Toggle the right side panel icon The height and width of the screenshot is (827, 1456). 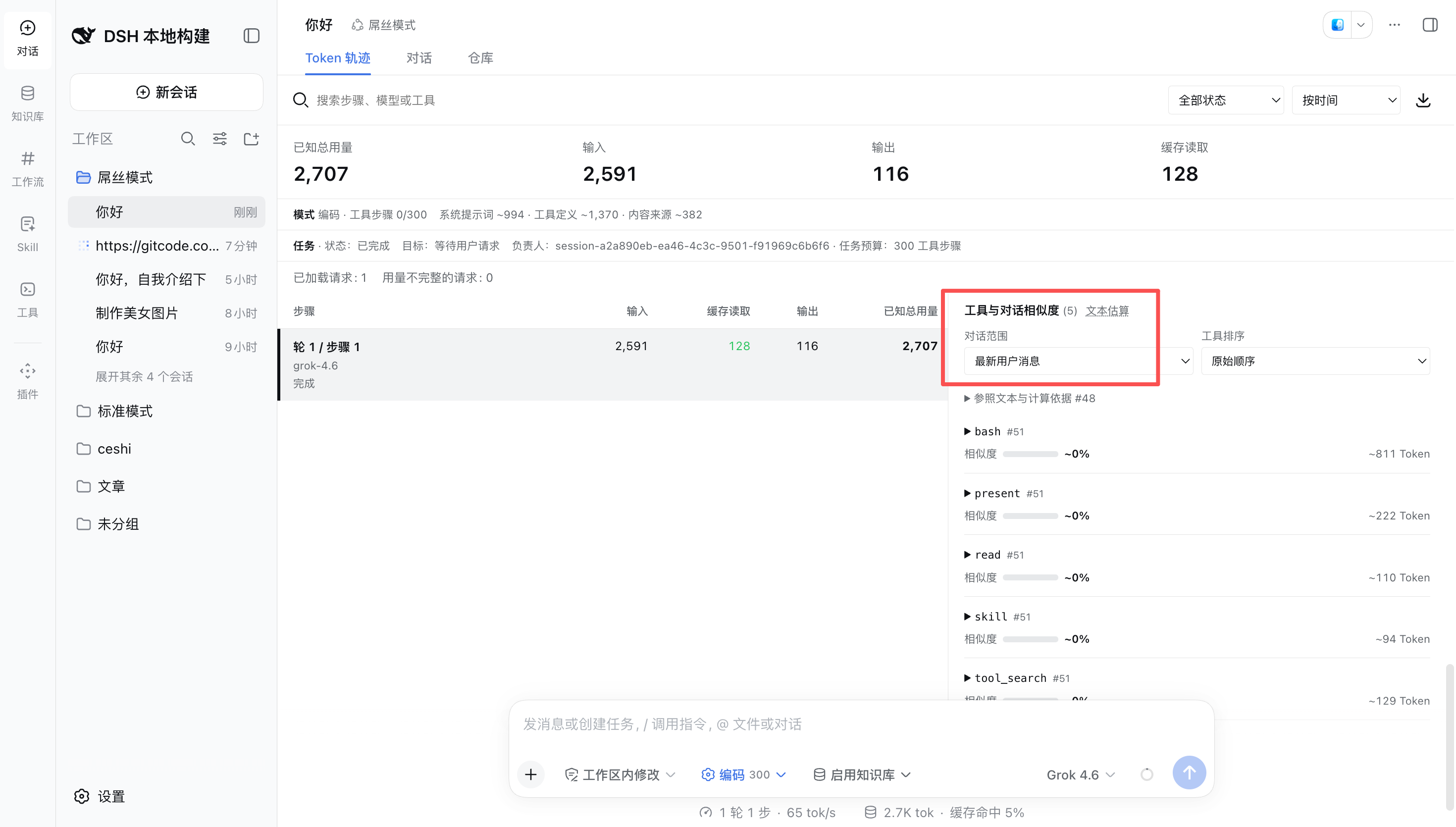point(1430,25)
